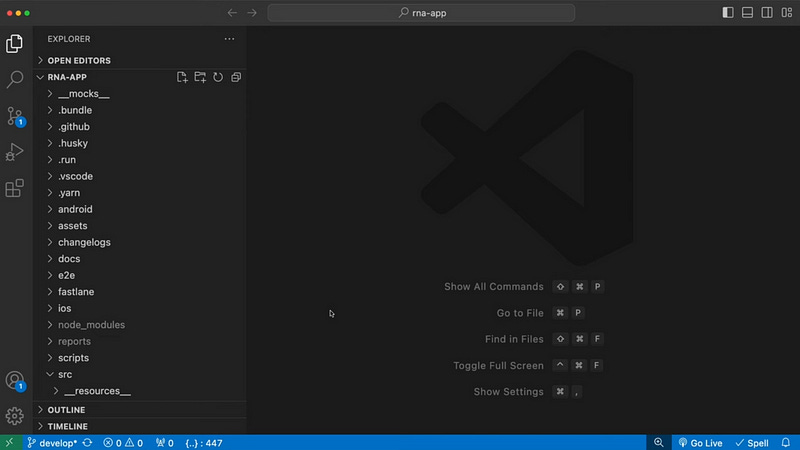The image size is (800, 450).
Task: Click the zoom magnifier in status bar
Action: coord(659,442)
